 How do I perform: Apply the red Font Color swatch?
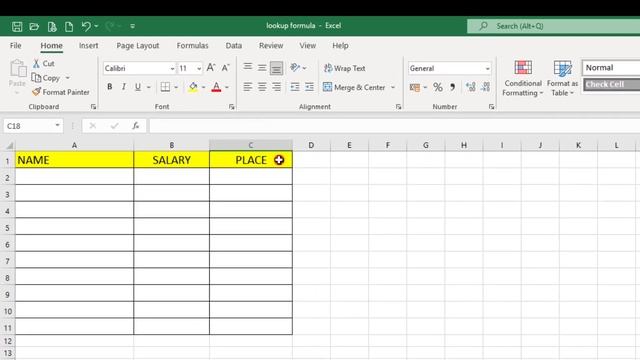(x=216, y=87)
